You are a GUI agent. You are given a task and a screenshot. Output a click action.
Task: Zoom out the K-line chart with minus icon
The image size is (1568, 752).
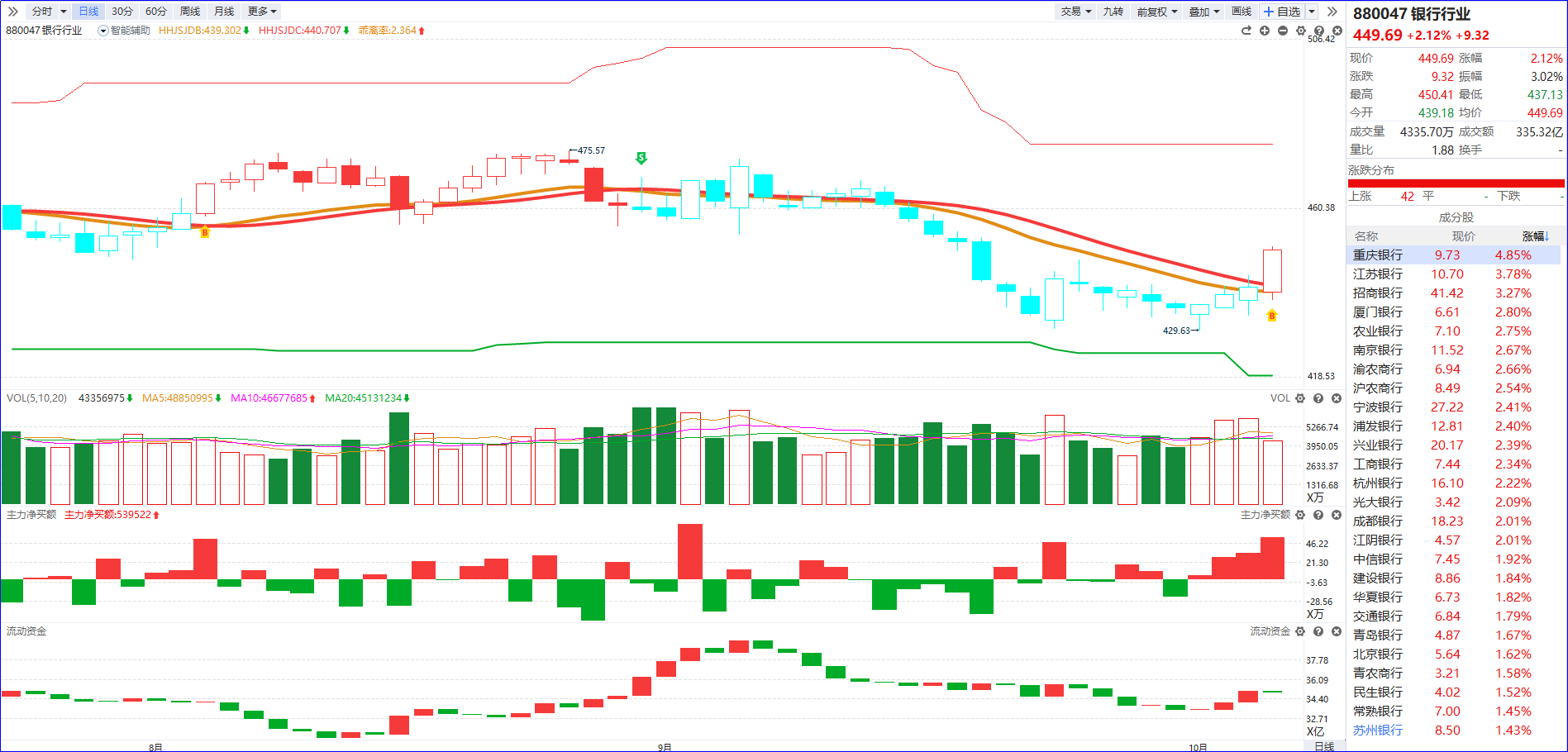coord(1283,31)
